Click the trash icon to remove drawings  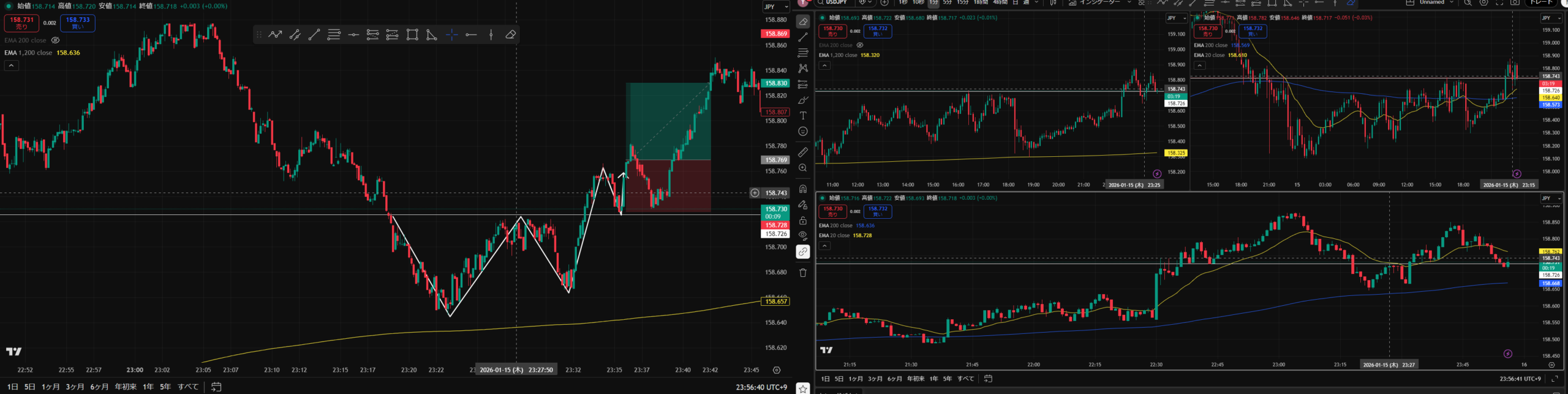803,273
